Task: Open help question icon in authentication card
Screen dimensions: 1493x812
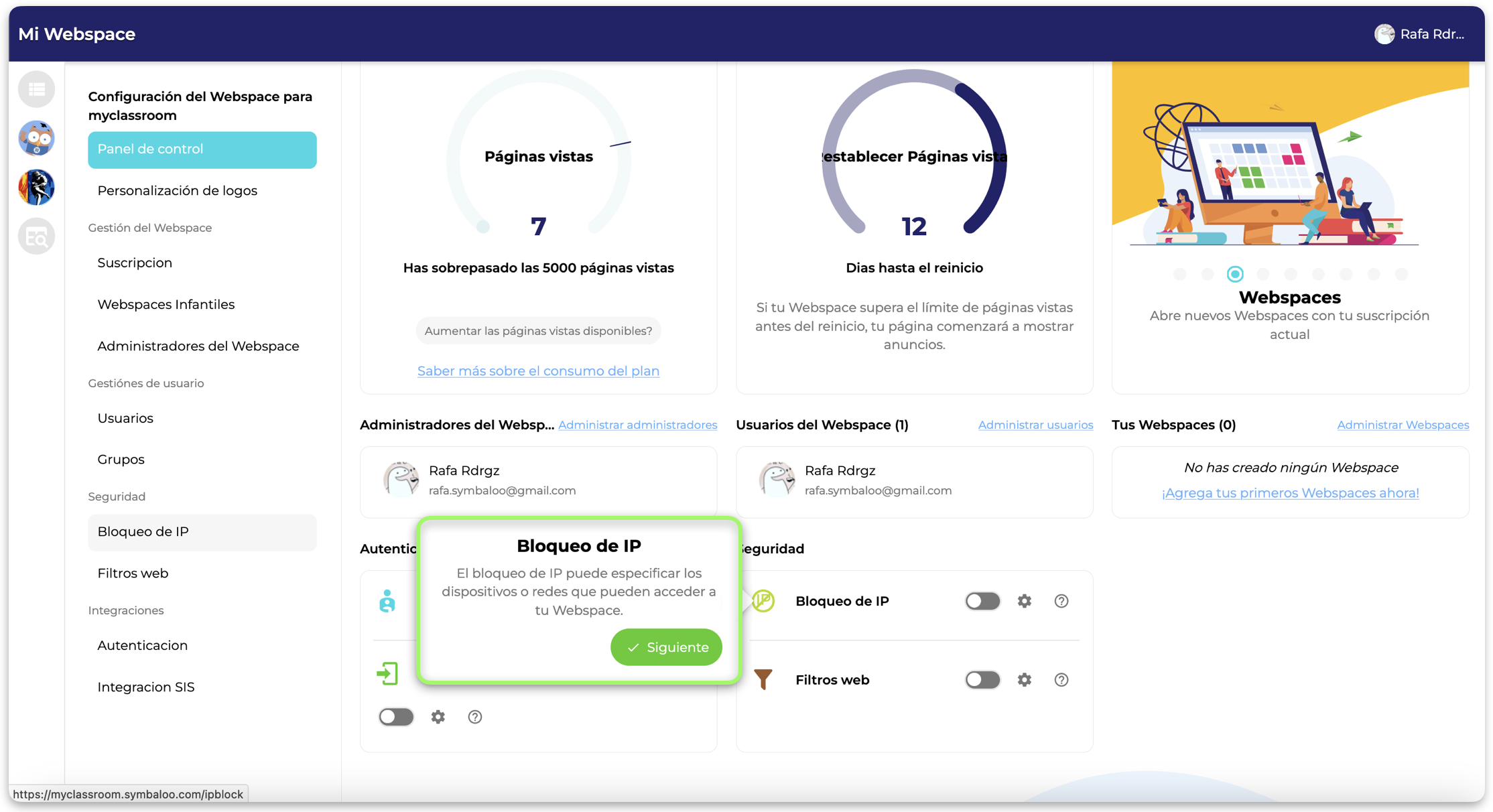Action: click(475, 717)
